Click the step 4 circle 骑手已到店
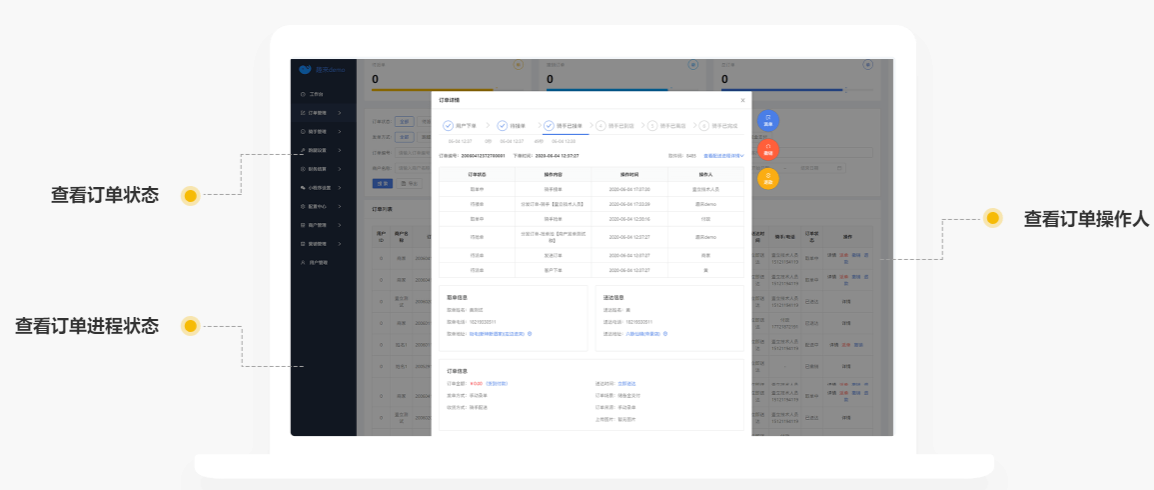 (x=601, y=126)
